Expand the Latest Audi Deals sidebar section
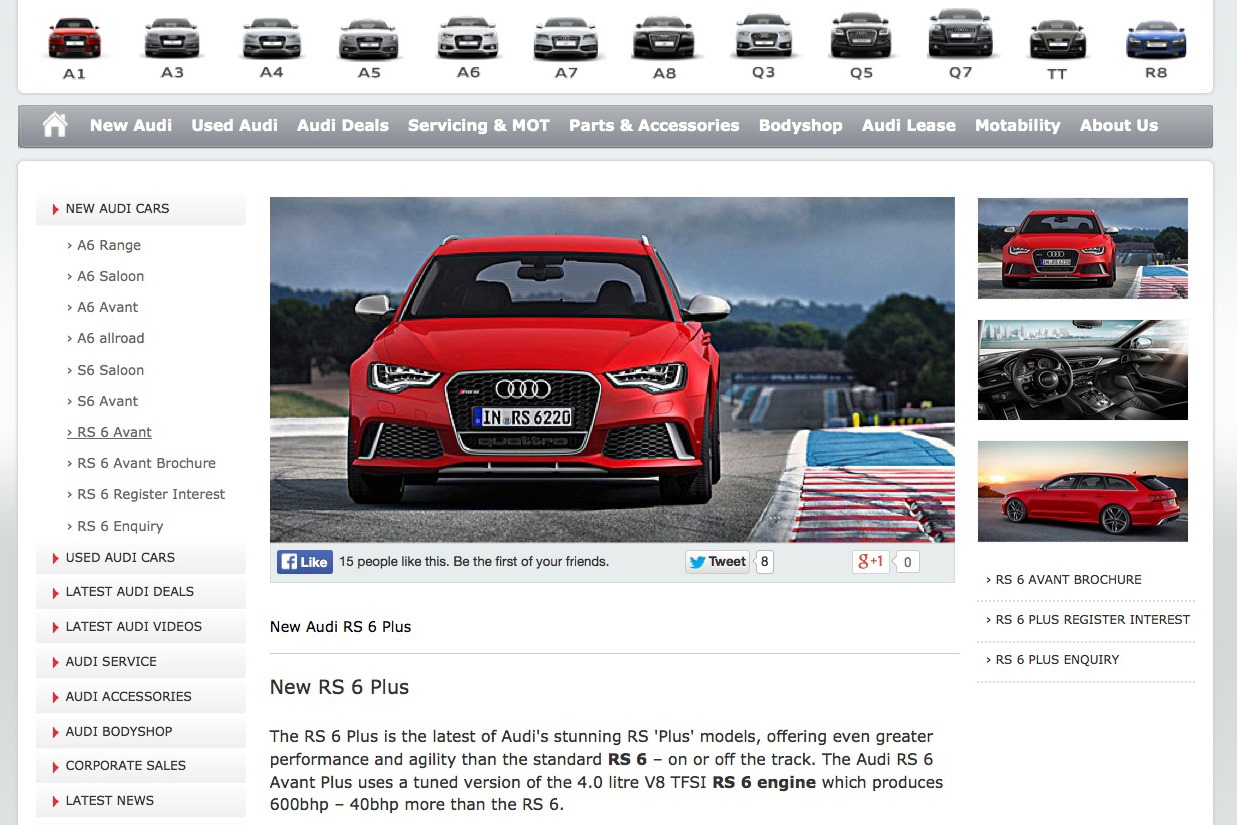Image resolution: width=1237 pixels, height=825 pixels. (140, 592)
